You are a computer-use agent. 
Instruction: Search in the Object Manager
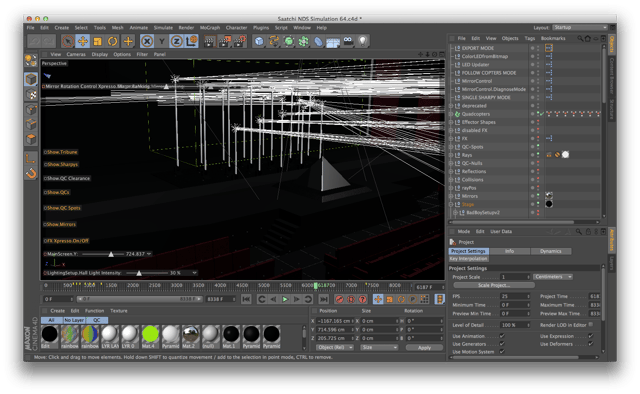click(x=580, y=38)
